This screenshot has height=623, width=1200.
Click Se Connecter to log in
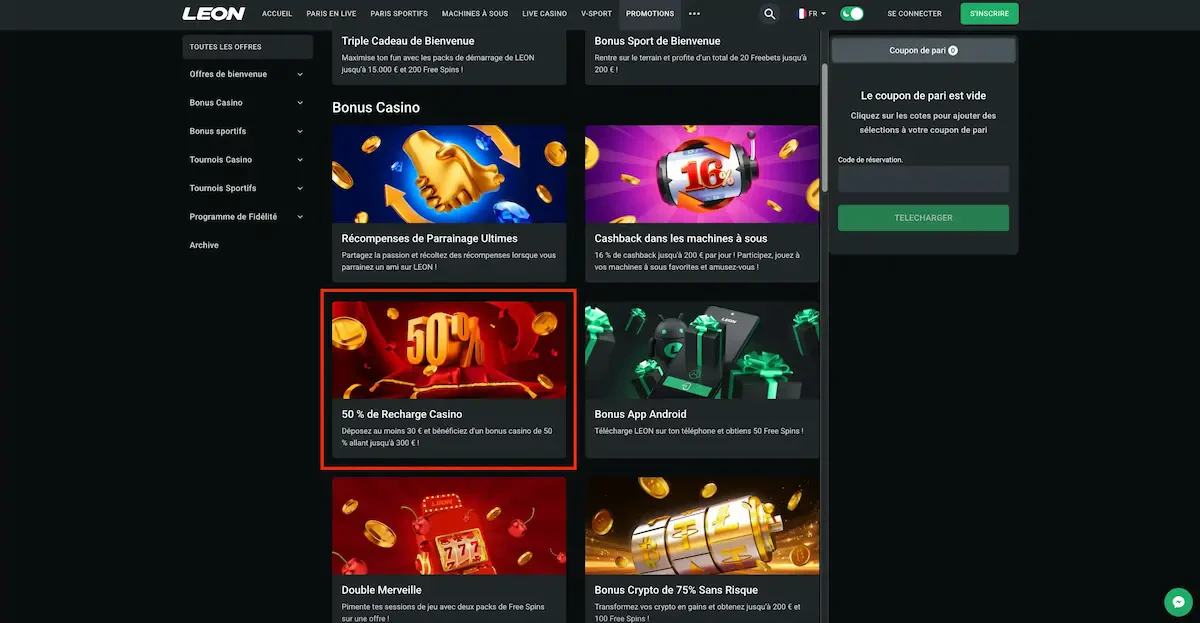coord(914,14)
